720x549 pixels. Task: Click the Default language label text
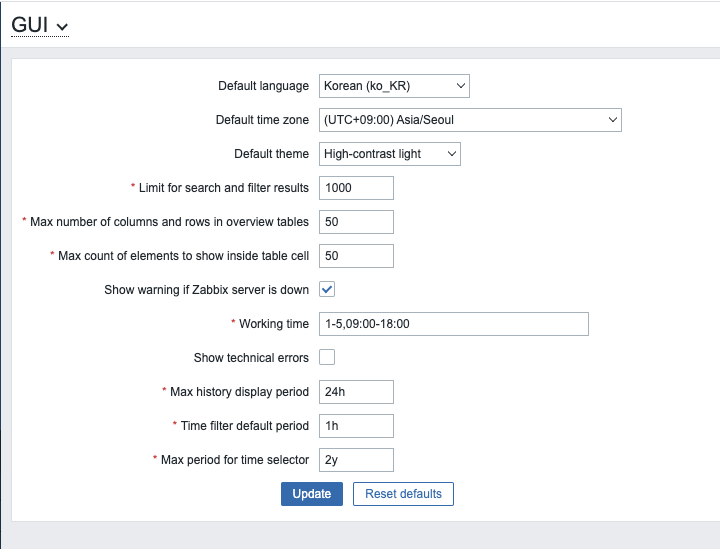263,86
